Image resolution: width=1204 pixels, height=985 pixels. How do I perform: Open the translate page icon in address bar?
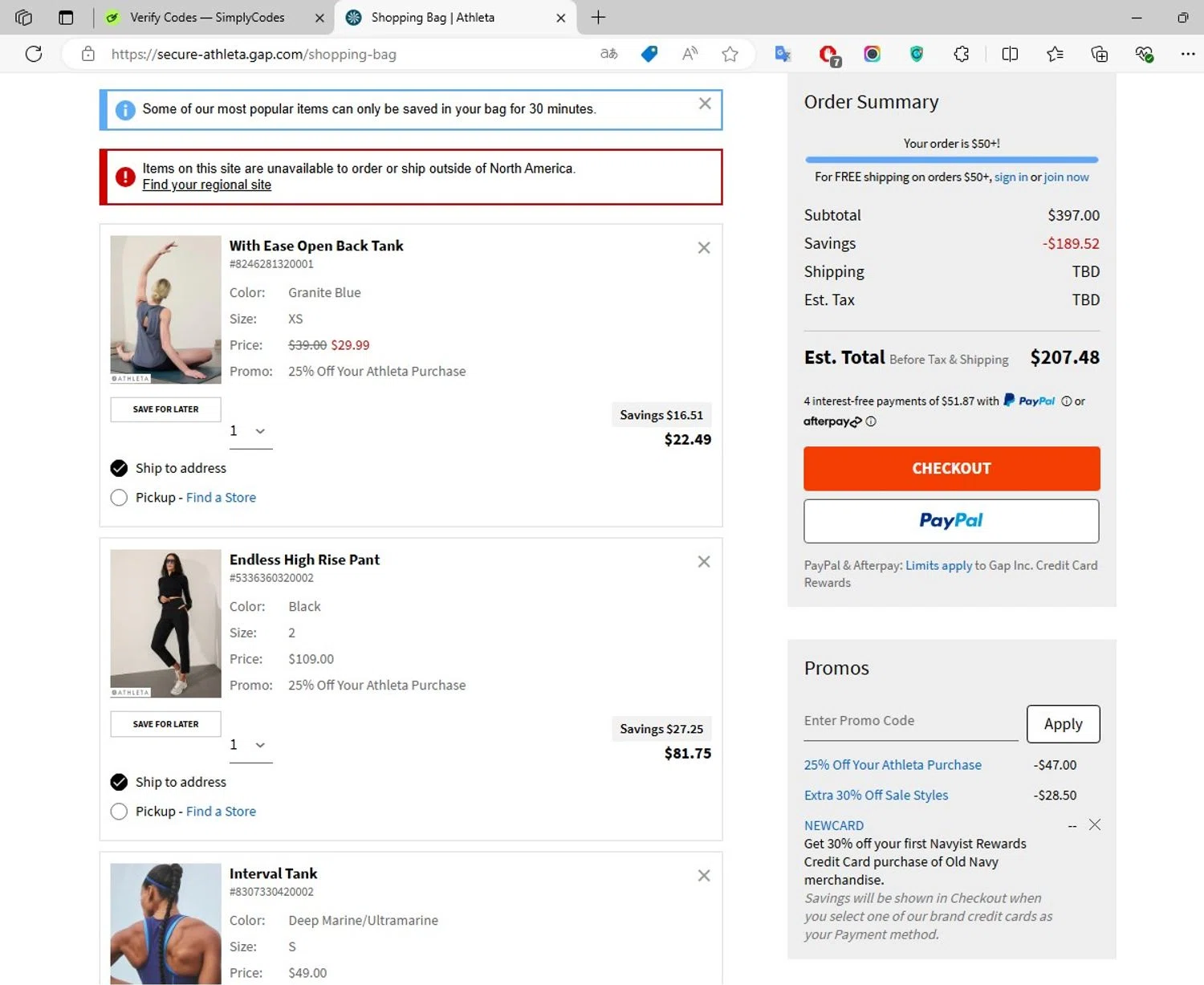[x=609, y=54]
